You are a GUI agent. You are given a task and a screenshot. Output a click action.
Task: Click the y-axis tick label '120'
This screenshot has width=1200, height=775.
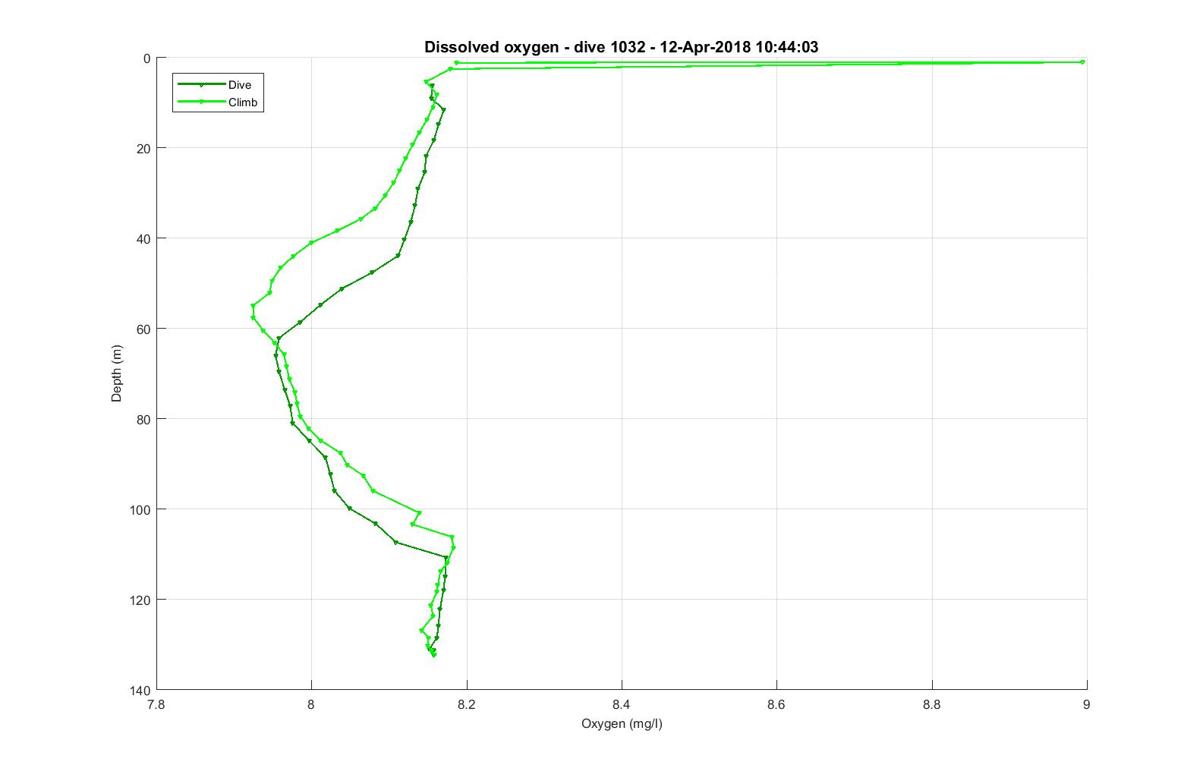(141, 600)
